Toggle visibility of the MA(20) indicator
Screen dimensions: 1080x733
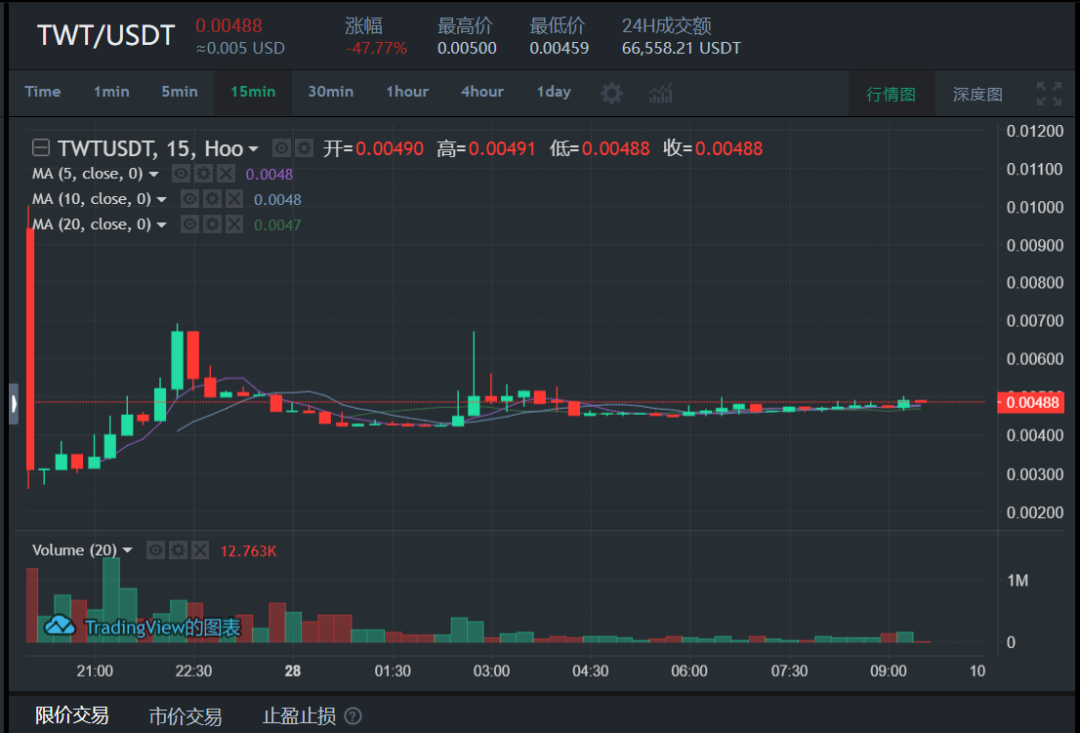click(x=190, y=224)
